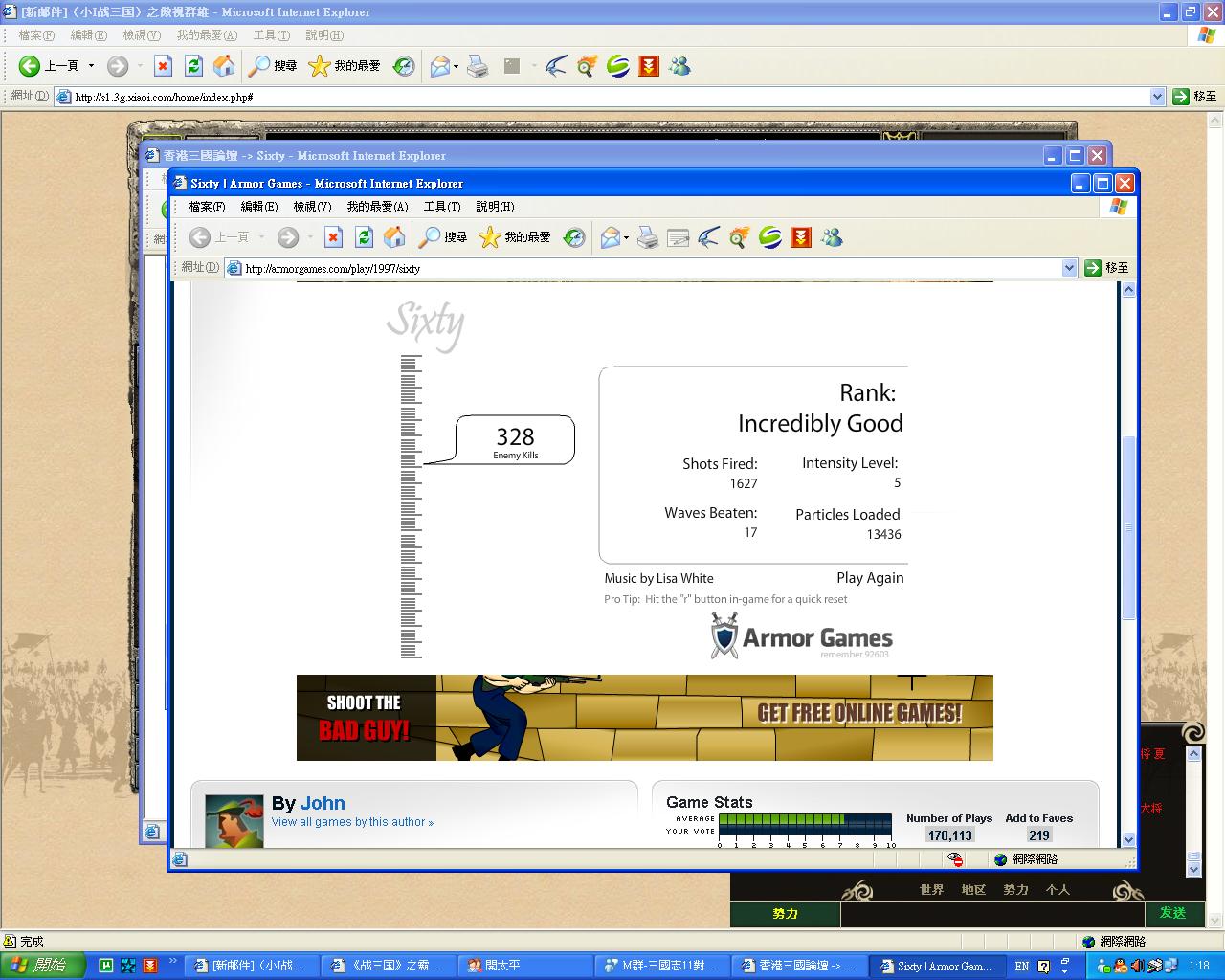
Task: Open 檢視(V) menu in the Sixty window
Action: click(311, 207)
